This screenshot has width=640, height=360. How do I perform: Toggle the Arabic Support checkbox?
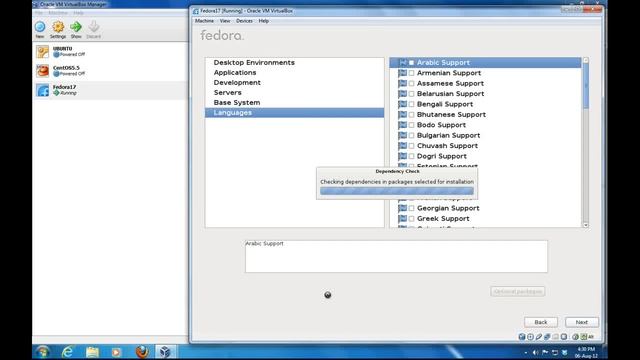411,63
